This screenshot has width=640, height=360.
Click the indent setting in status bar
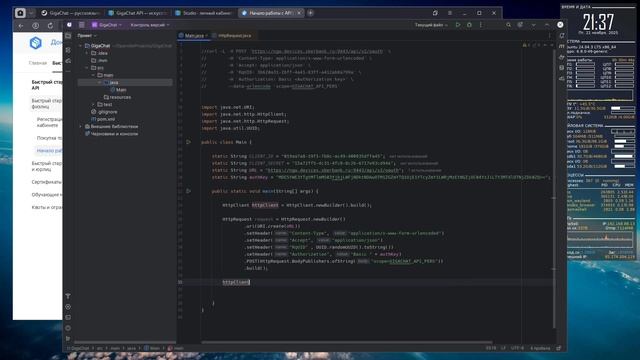540,348
